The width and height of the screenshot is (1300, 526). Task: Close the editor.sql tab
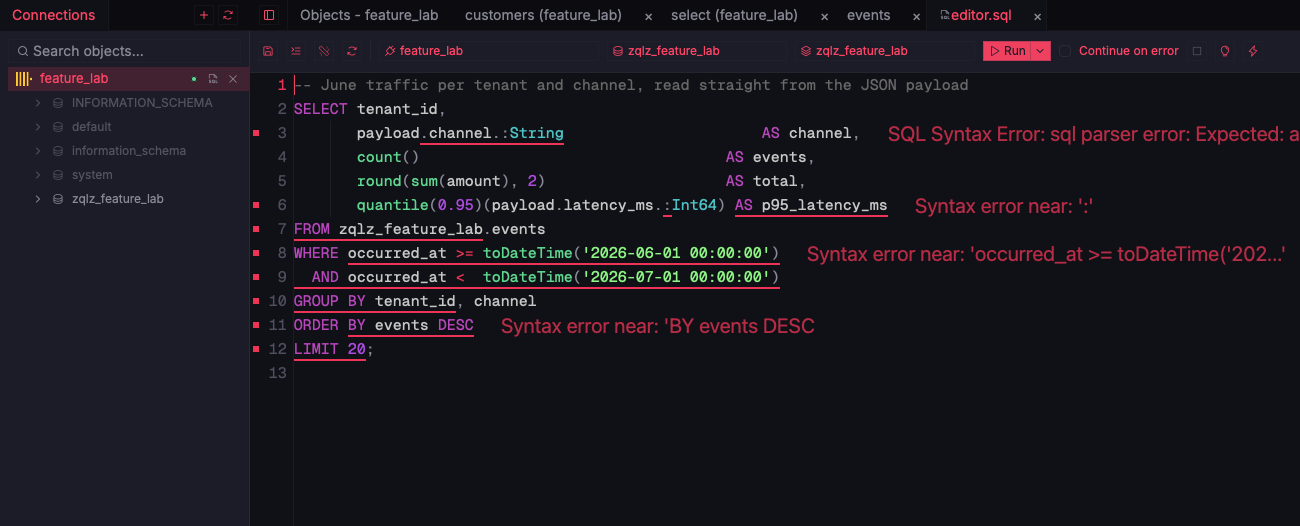pyautogui.click(x=1037, y=16)
